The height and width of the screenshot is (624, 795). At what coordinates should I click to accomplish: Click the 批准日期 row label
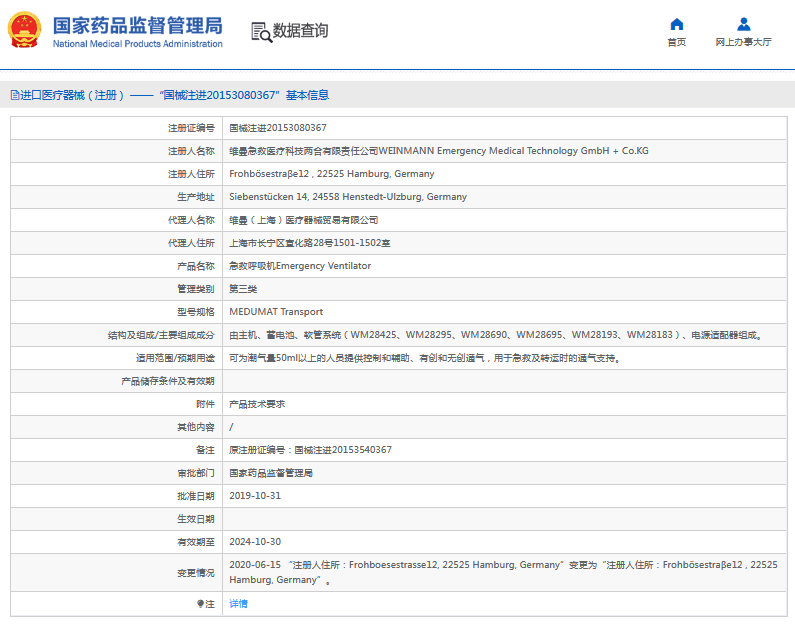(x=196, y=496)
